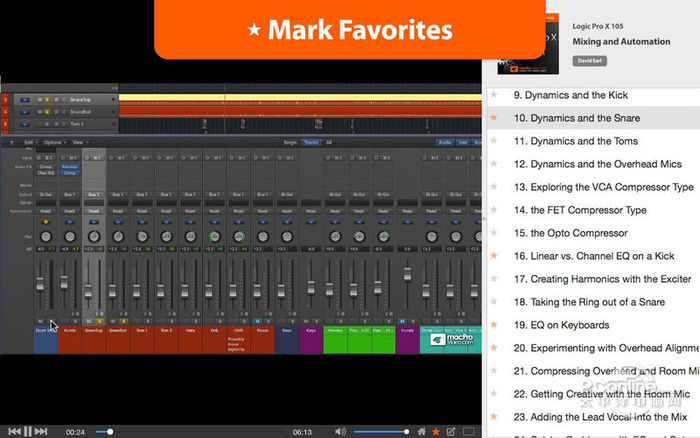
Task: Unsolo the SnareTop channel strip
Action: 99,321
